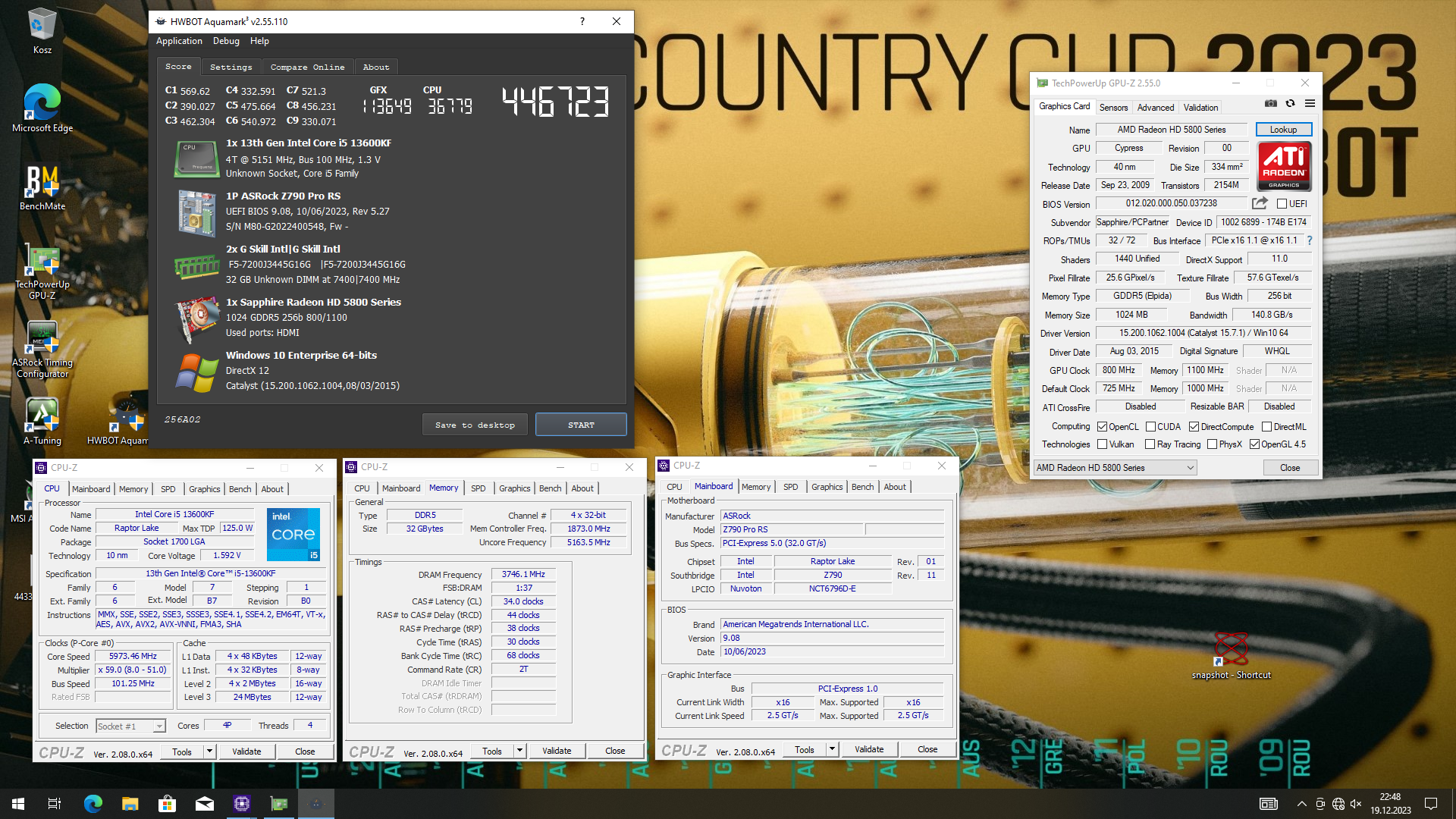Open the Socket #1 selection dropdown

point(130,726)
